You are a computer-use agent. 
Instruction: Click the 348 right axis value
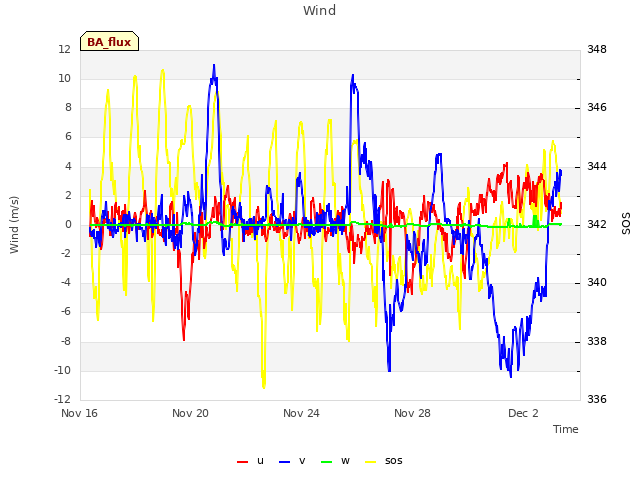click(597, 49)
